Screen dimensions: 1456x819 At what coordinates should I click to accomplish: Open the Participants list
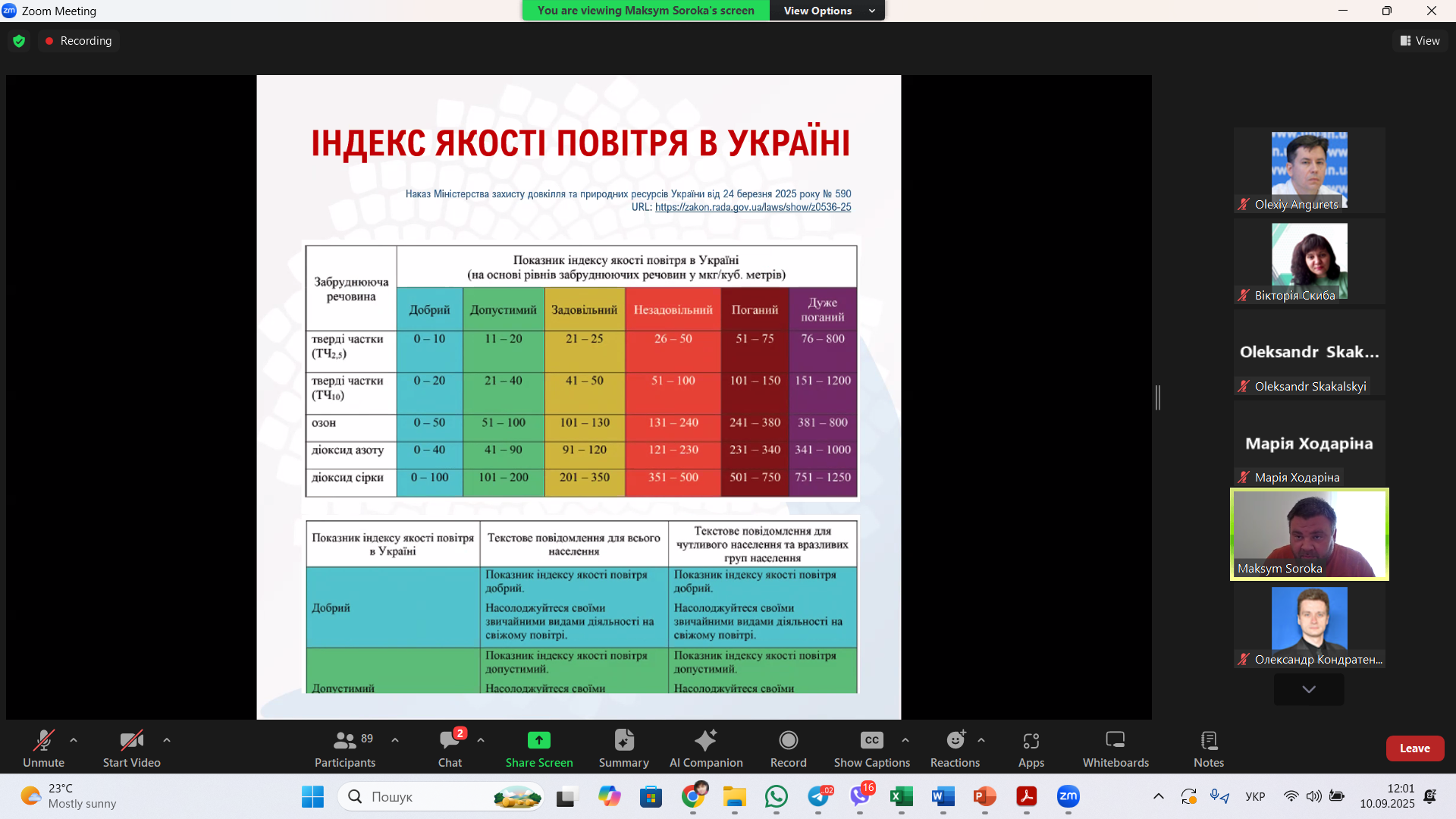(x=345, y=747)
